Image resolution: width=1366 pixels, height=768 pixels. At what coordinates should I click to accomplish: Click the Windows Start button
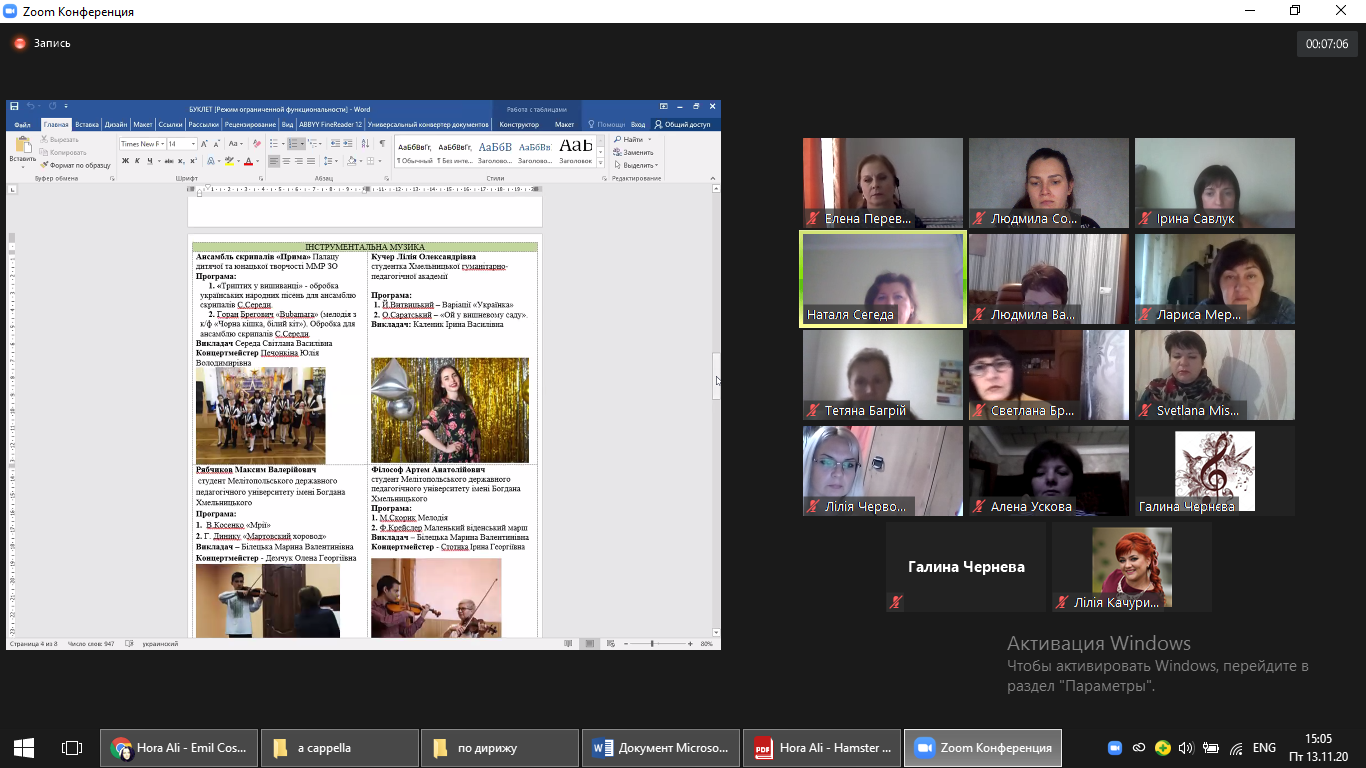(x=24, y=748)
